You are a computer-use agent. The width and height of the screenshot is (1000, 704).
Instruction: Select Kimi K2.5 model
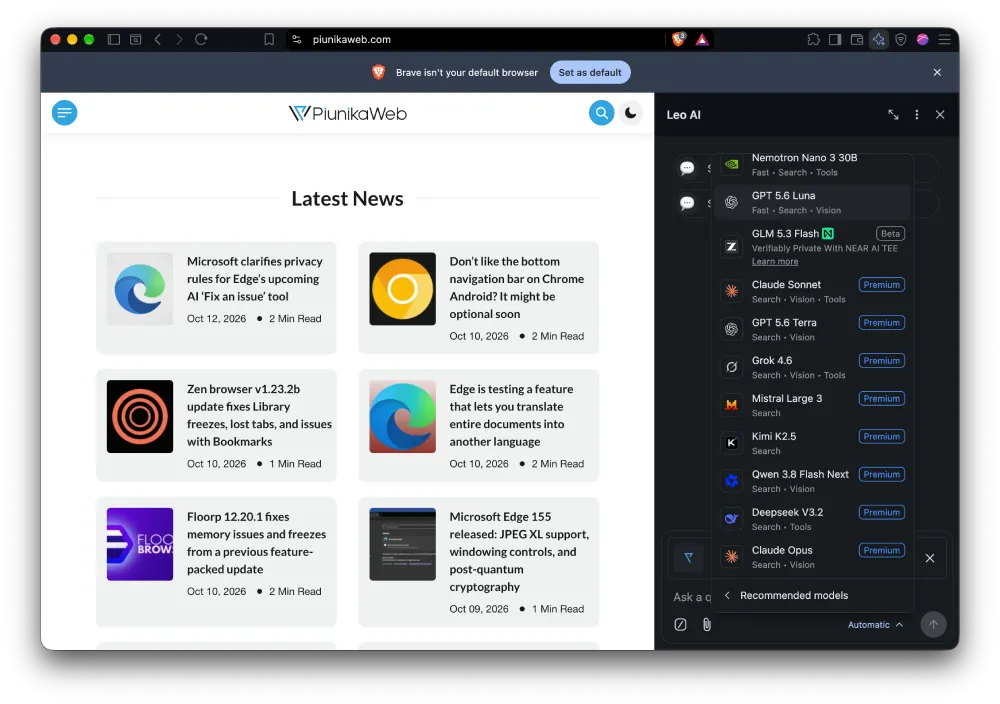(811, 443)
